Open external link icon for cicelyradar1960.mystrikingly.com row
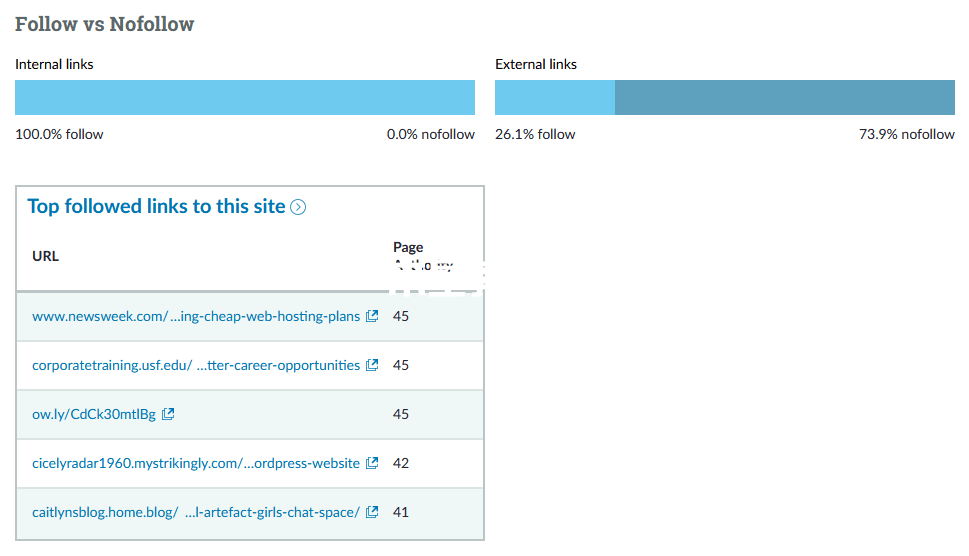969x556 pixels. pyautogui.click(x=372, y=463)
